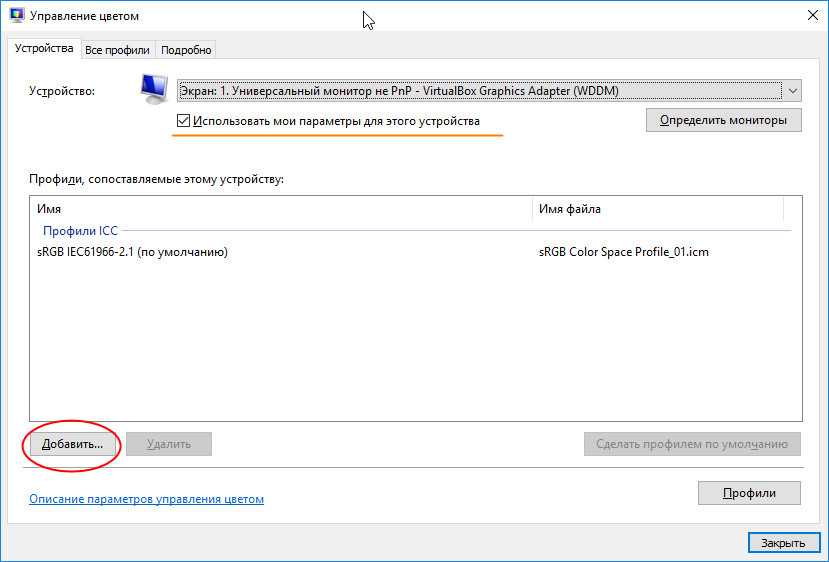This screenshot has width=829, height=562.
Task: Sort profiles by the Имя column header
Action: [280, 209]
